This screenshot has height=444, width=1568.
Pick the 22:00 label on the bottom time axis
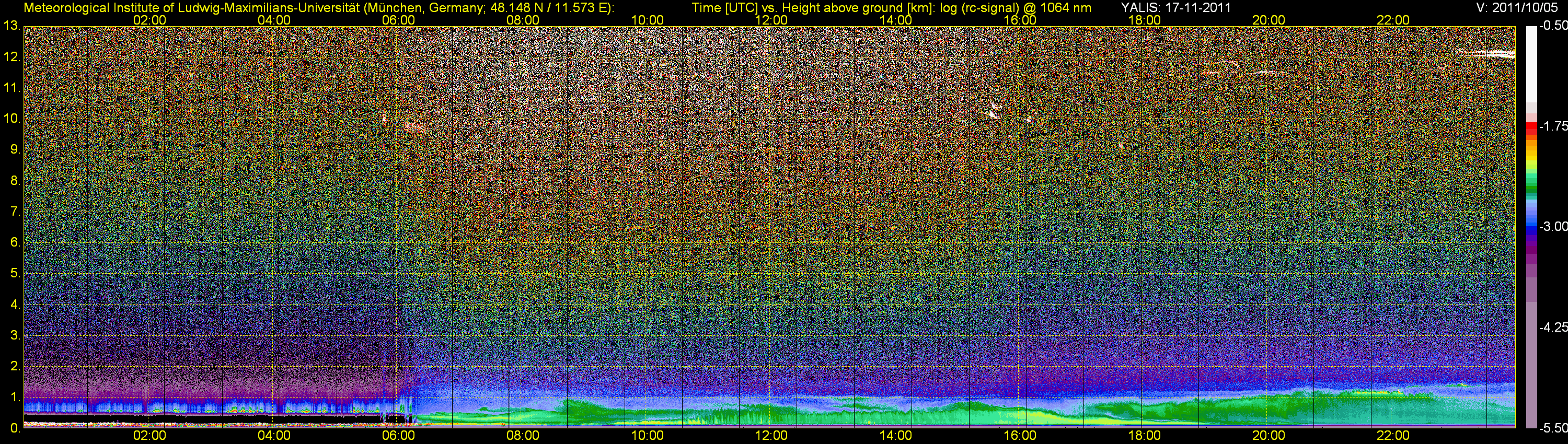(1393, 436)
